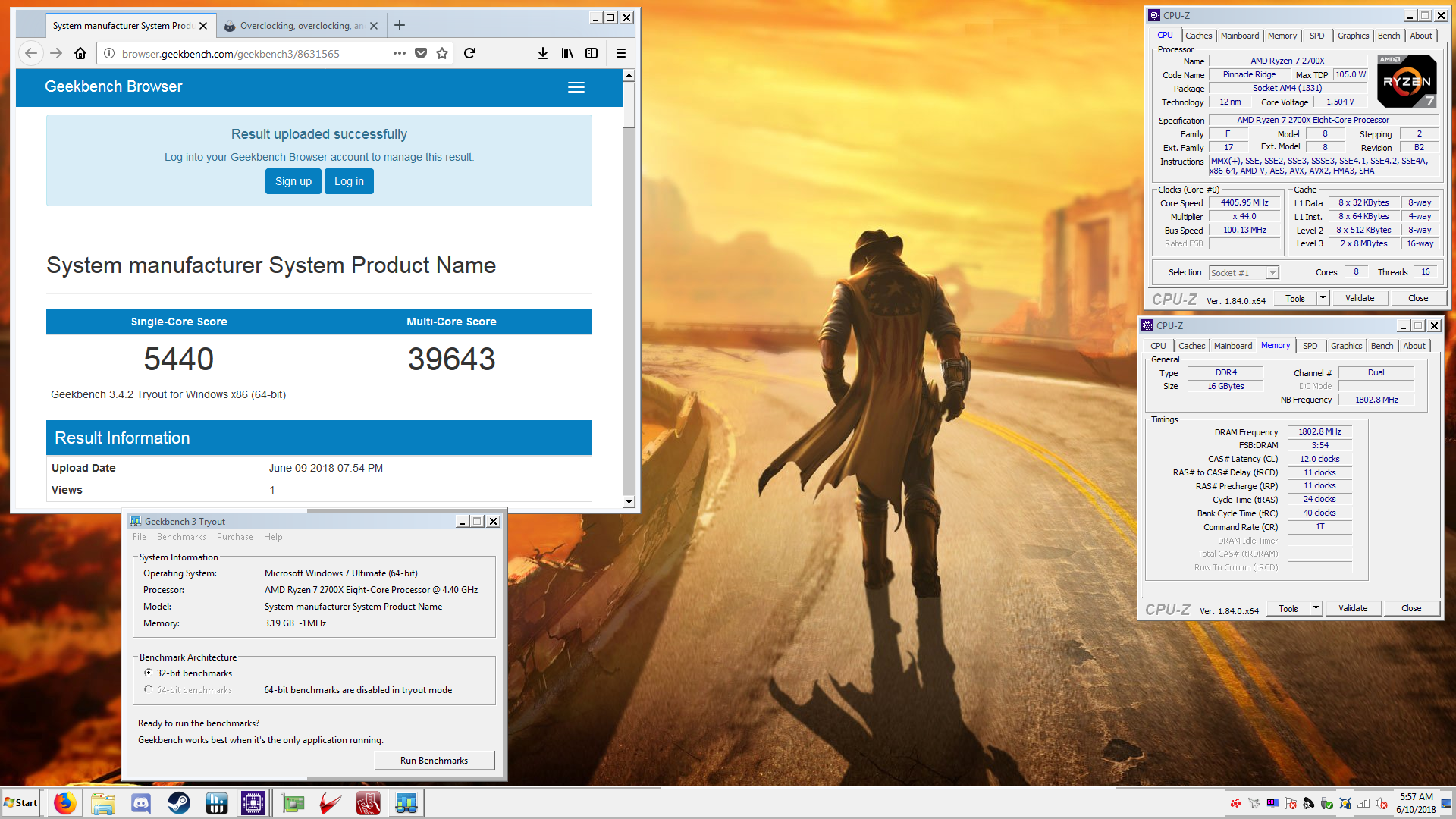Reload the Geekbench result page
This screenshot has height=819, width=1456.
pos(469,53)
